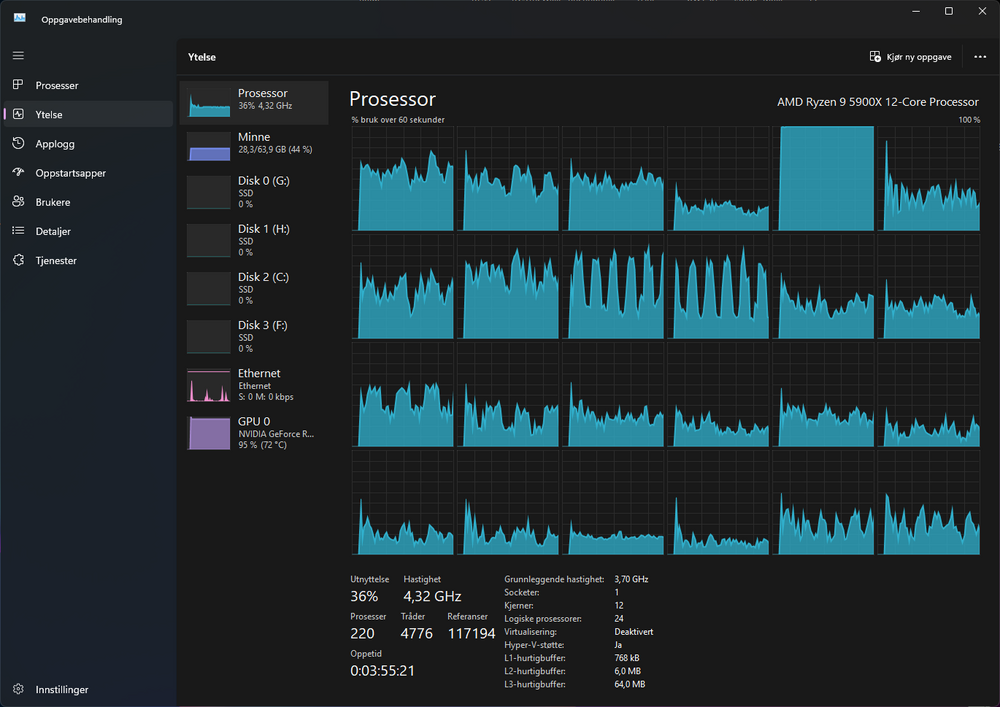Select Disk 0 (G:) entry
Viewport: 1000px width, 707px height.
coord(254,191)
